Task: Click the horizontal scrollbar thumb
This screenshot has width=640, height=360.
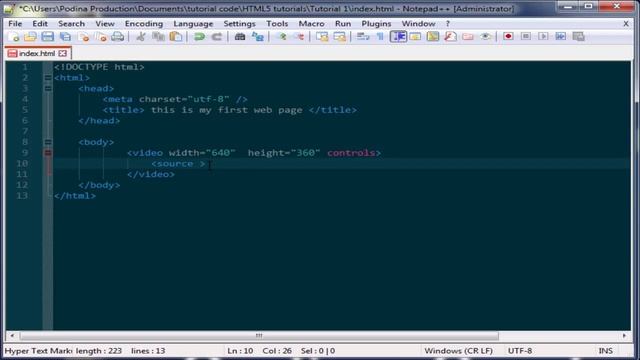Action: [259, 336]
